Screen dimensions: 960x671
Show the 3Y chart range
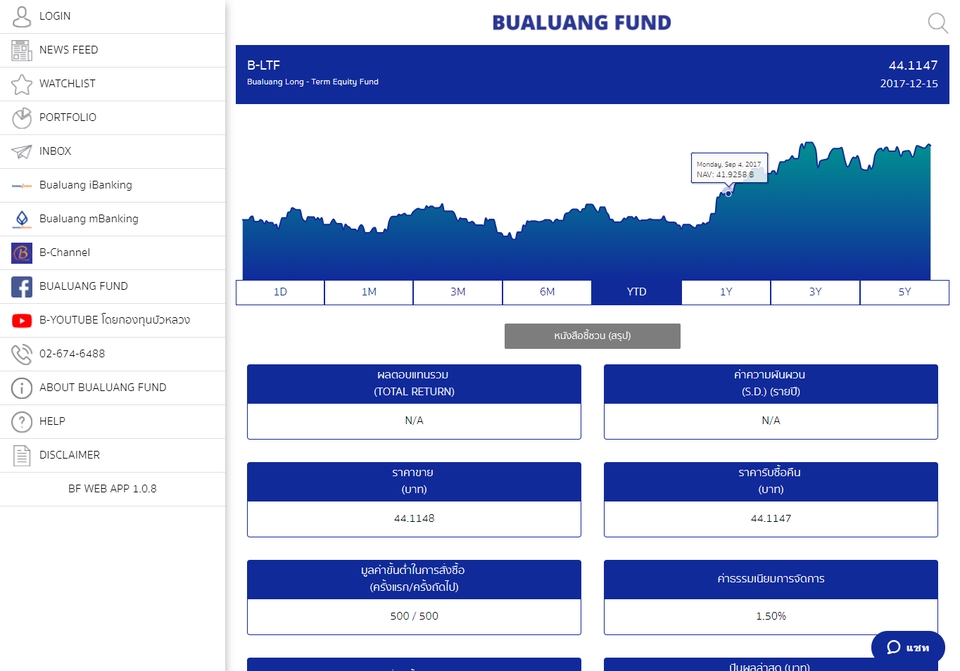pos(815,292)
